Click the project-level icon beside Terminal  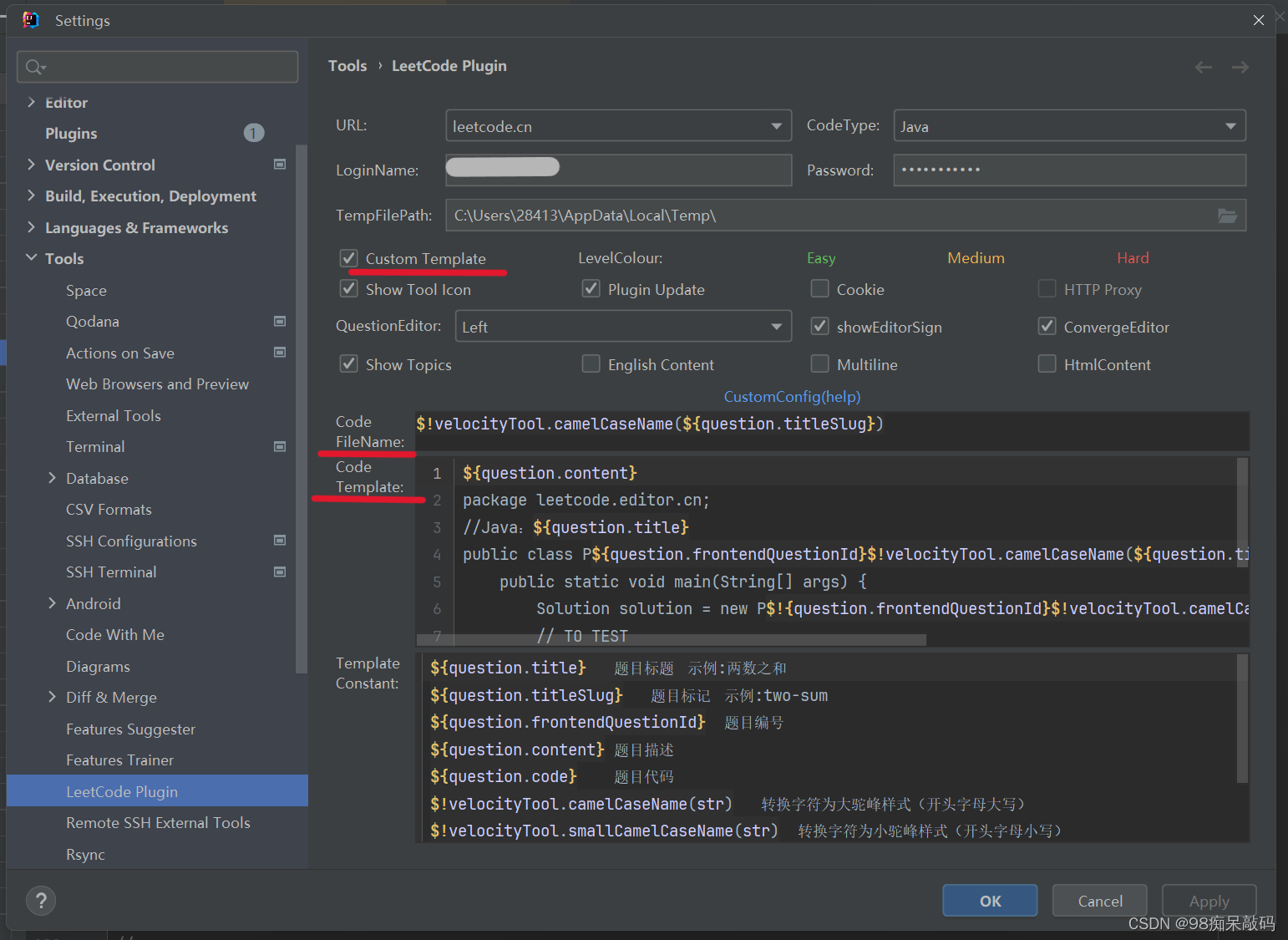[280, 447]
